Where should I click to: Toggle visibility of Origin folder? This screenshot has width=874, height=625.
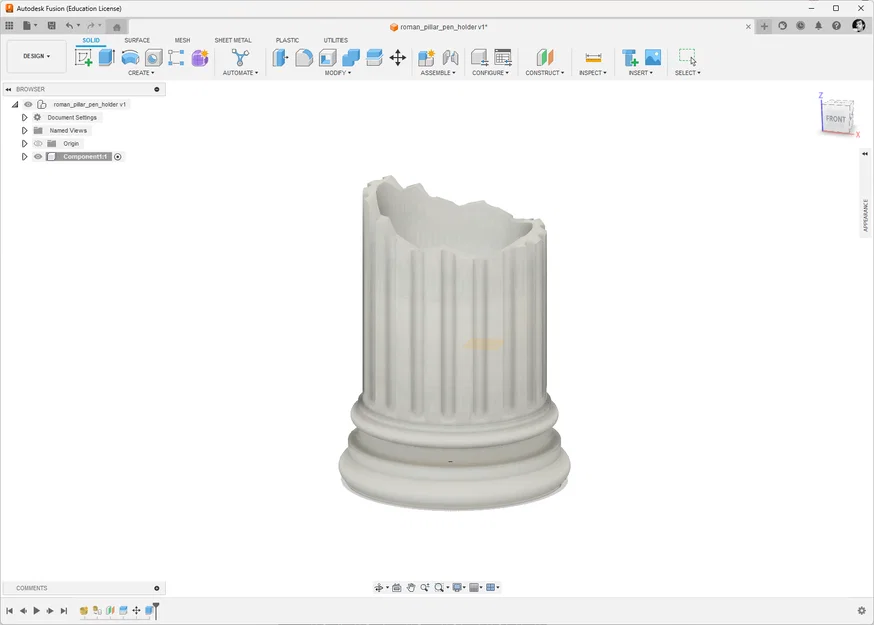38,143
